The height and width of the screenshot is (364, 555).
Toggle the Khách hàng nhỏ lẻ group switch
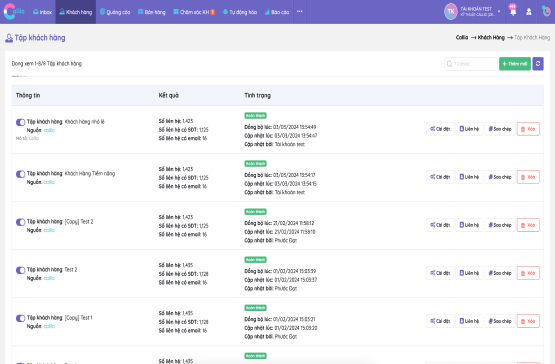(21, 122)
